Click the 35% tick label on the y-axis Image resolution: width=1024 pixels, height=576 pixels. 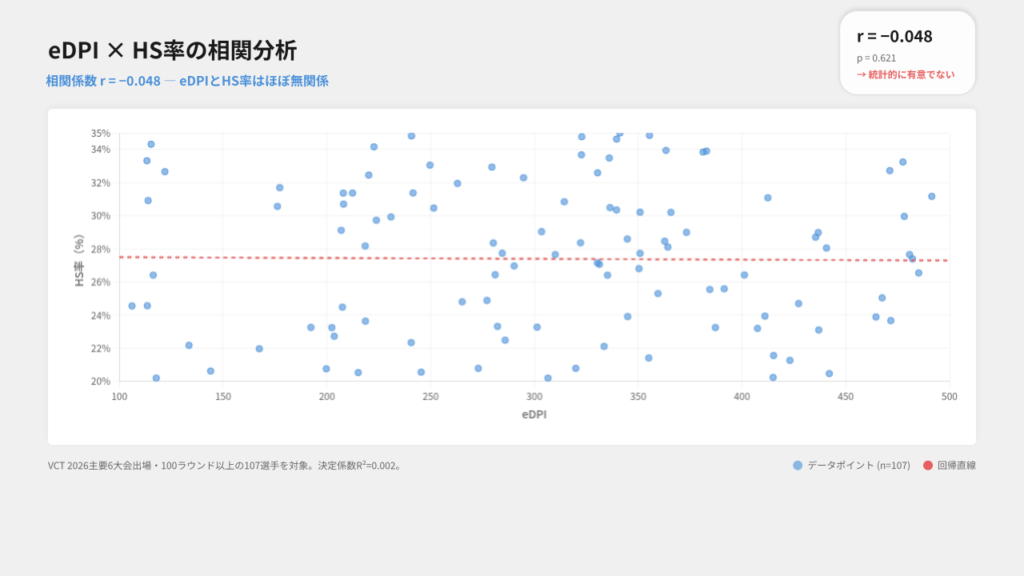click(x=100, y=133)
